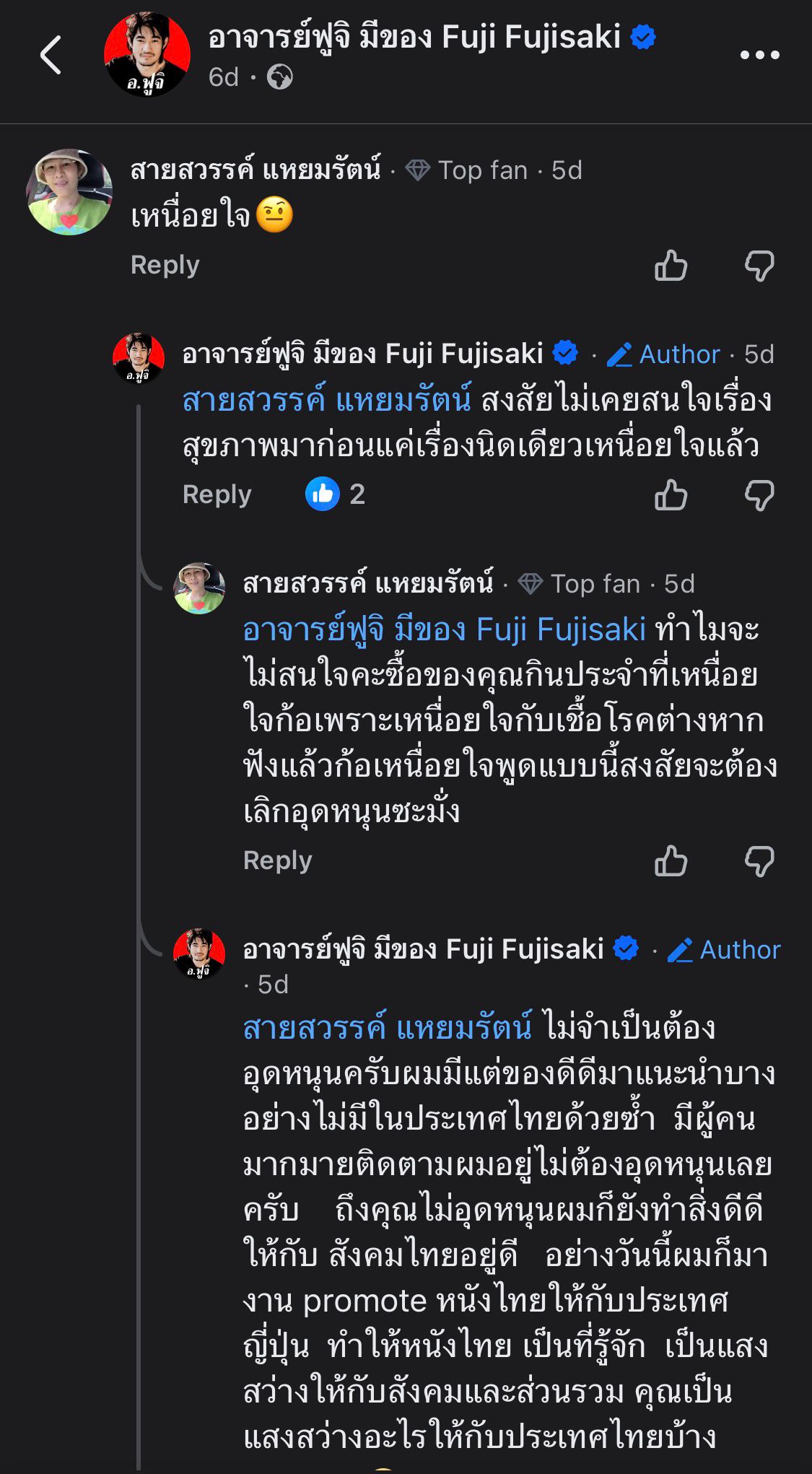Tap the thumbs-down on author's first reply
This screenshot has height=1474, width=812.
click(x=759, y=495)
